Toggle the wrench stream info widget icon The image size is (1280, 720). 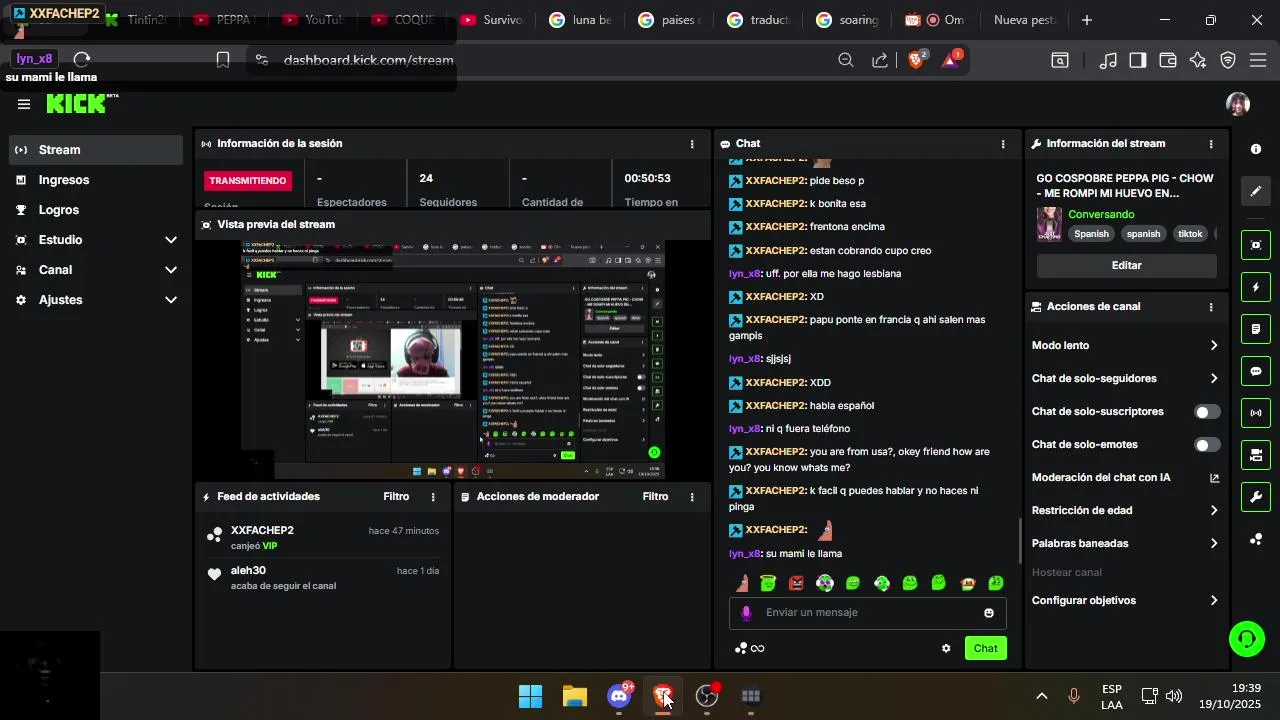(1256, 497)
